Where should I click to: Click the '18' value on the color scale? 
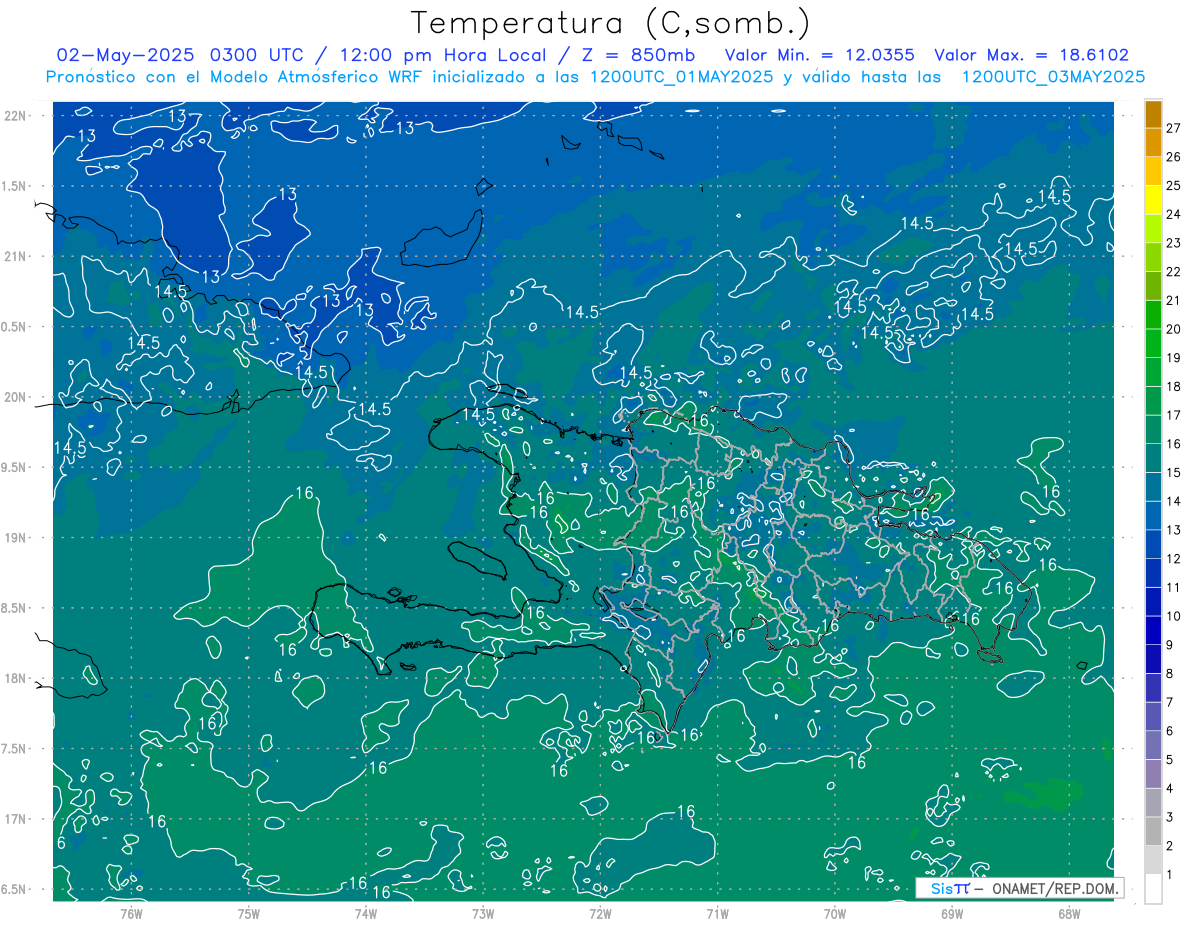point(1174,386)
